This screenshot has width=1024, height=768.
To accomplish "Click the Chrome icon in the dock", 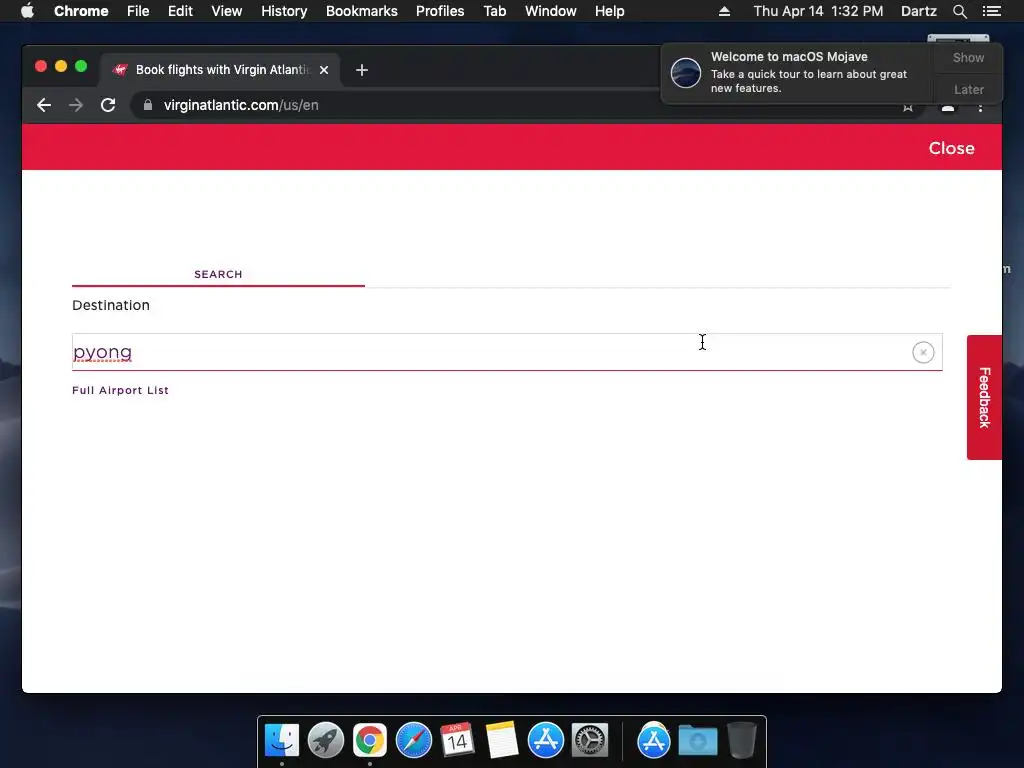I will click(370, 740).
